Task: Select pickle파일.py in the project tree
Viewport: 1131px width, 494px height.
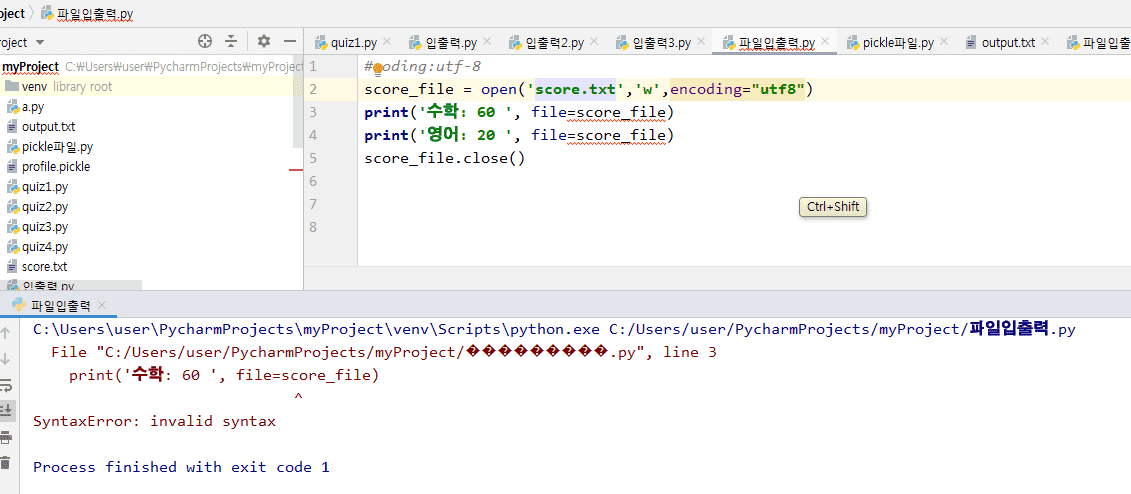Action: (57, 147)
